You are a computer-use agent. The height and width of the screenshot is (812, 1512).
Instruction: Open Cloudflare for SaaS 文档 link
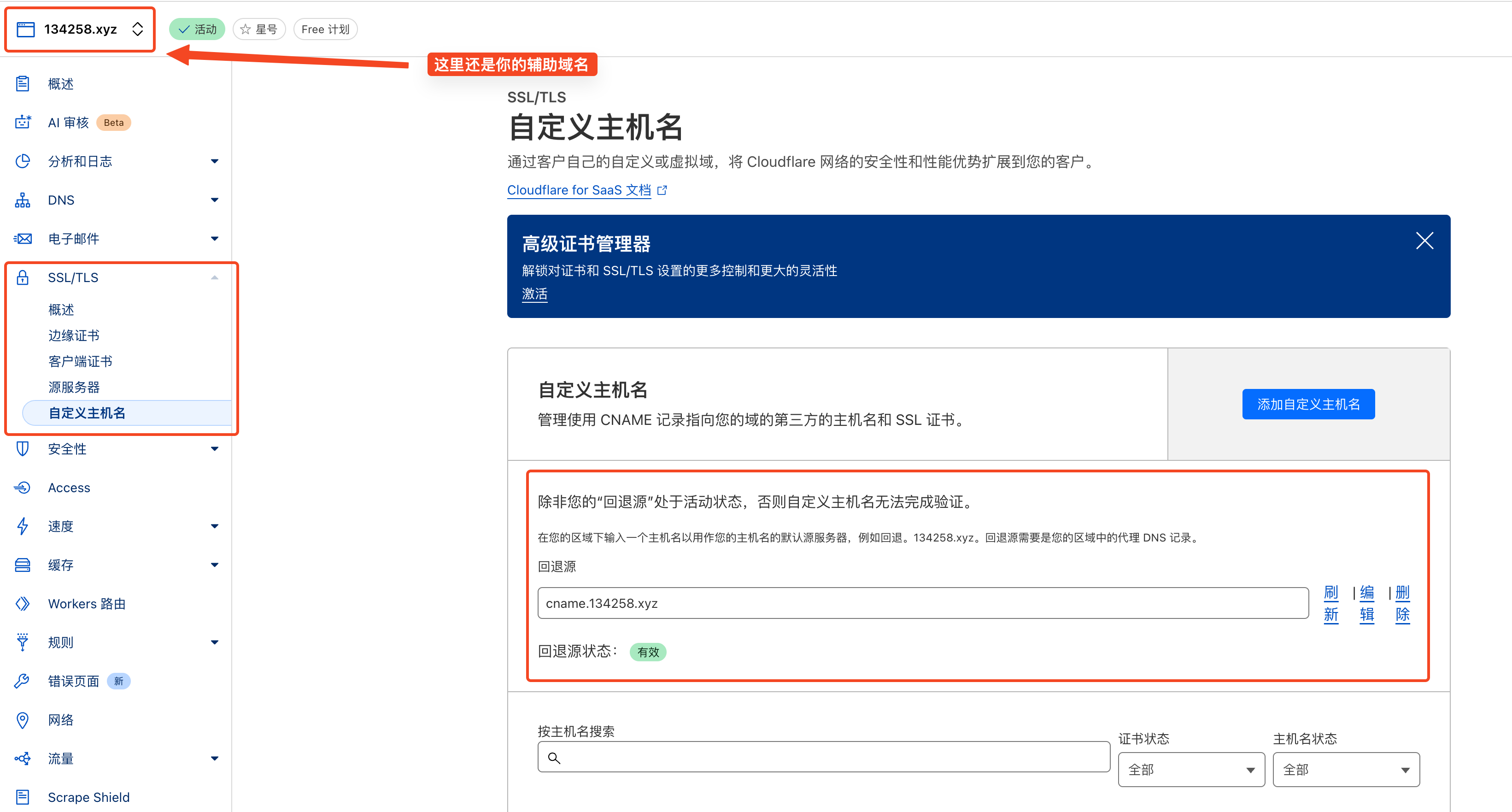click(579, 190)
